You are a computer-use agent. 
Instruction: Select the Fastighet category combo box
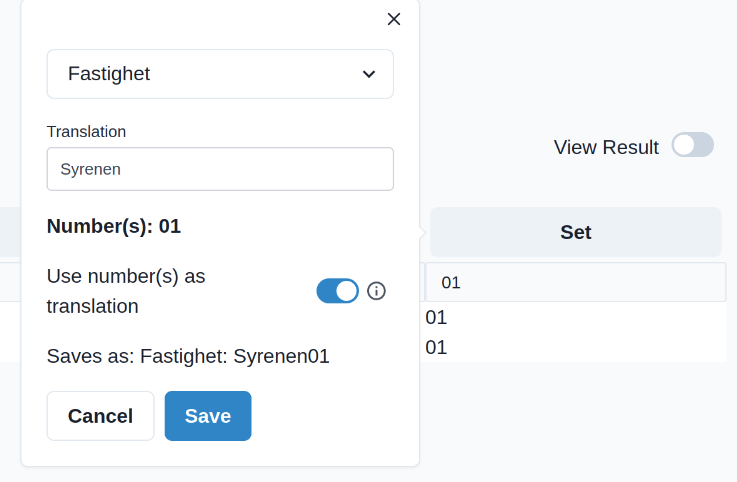tap(220, 74)
